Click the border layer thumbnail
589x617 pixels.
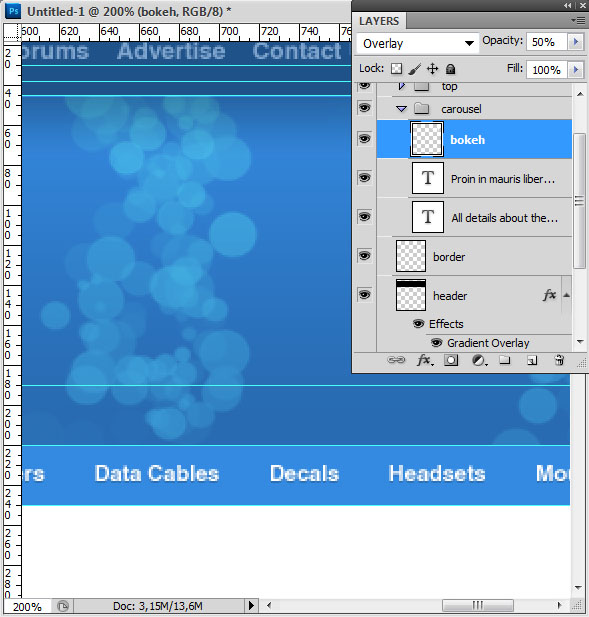(x=411, y=256)
